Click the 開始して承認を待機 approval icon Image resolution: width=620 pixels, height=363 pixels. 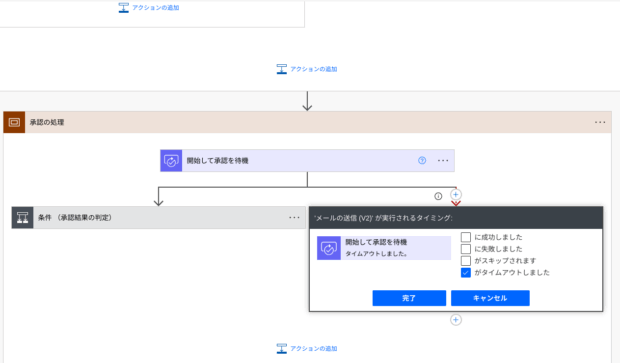pyautogui.click(x=171, y=161)
